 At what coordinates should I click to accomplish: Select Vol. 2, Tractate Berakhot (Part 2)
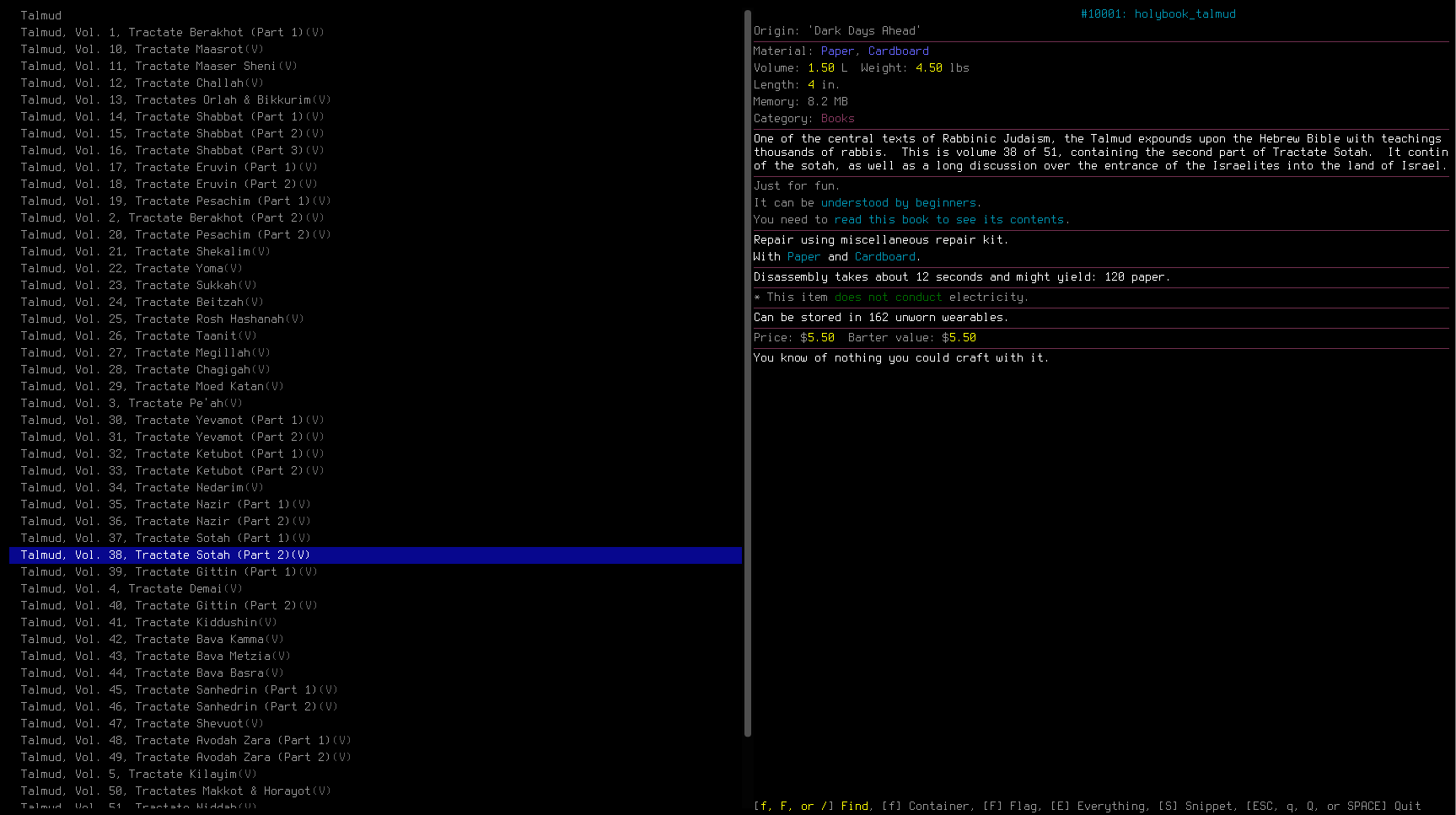tap(172, 217)
